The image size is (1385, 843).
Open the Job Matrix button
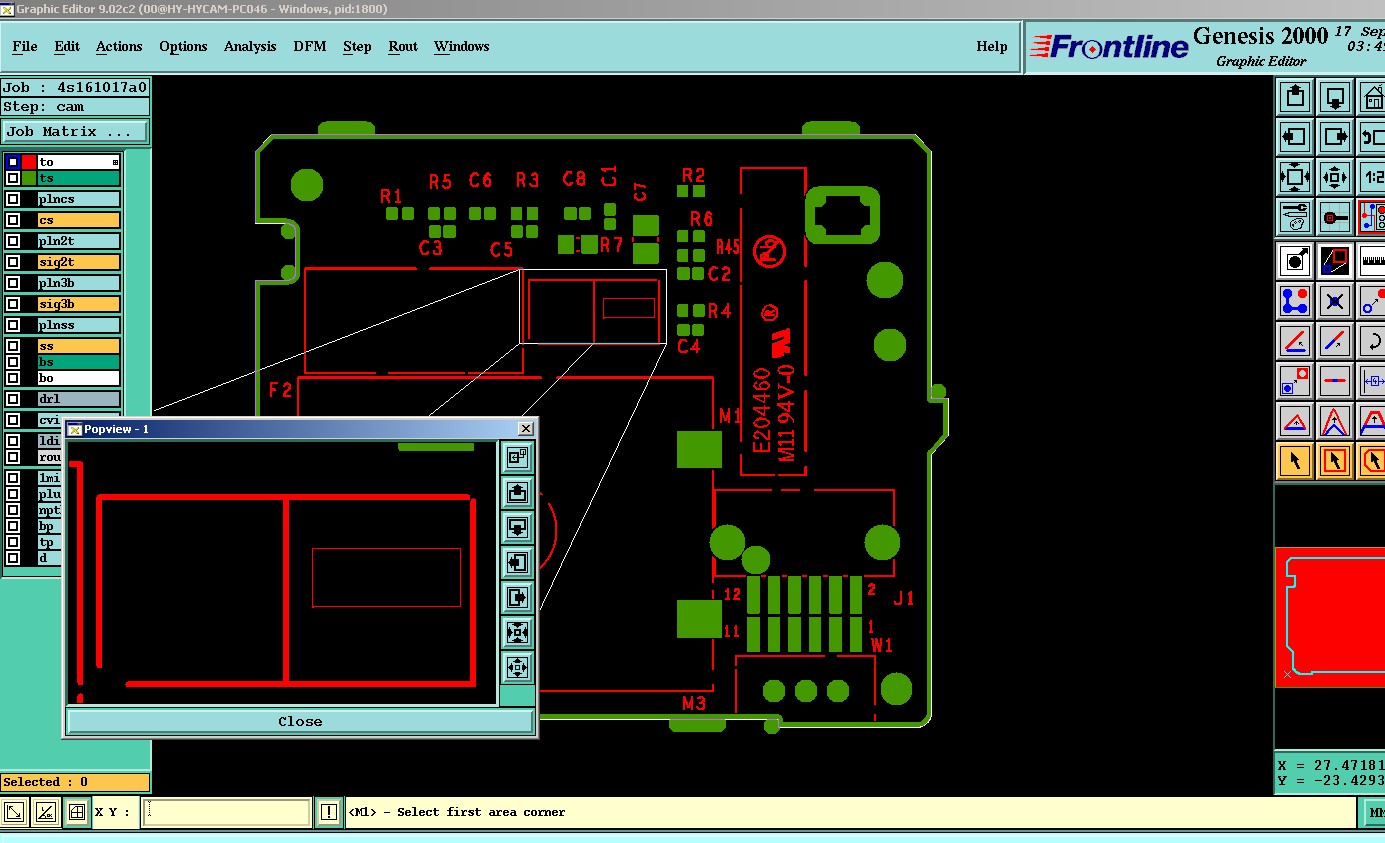pos(75,131)
